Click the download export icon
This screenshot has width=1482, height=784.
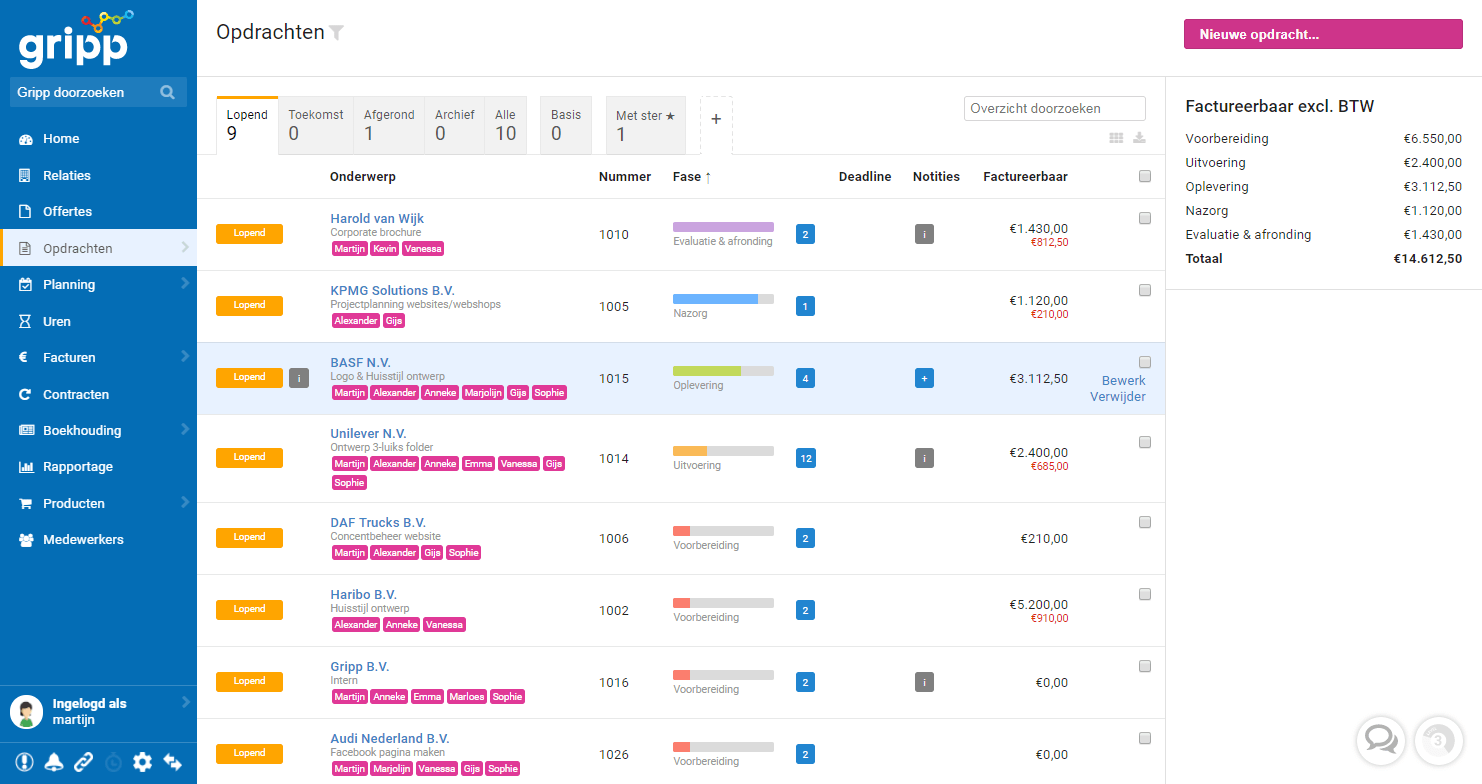point(1139,138)
